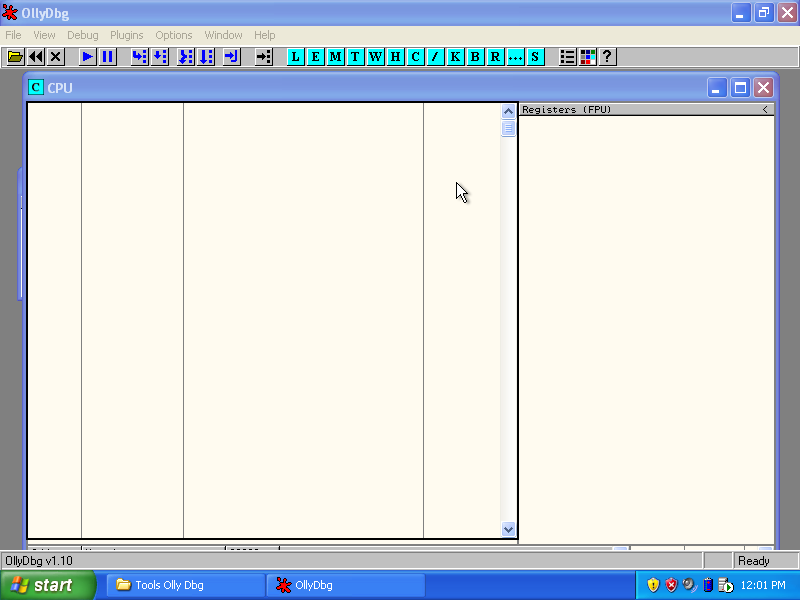The image size is (800, 600).
Task: Click the Step into toolbar icon
Action: click(139, 57)
